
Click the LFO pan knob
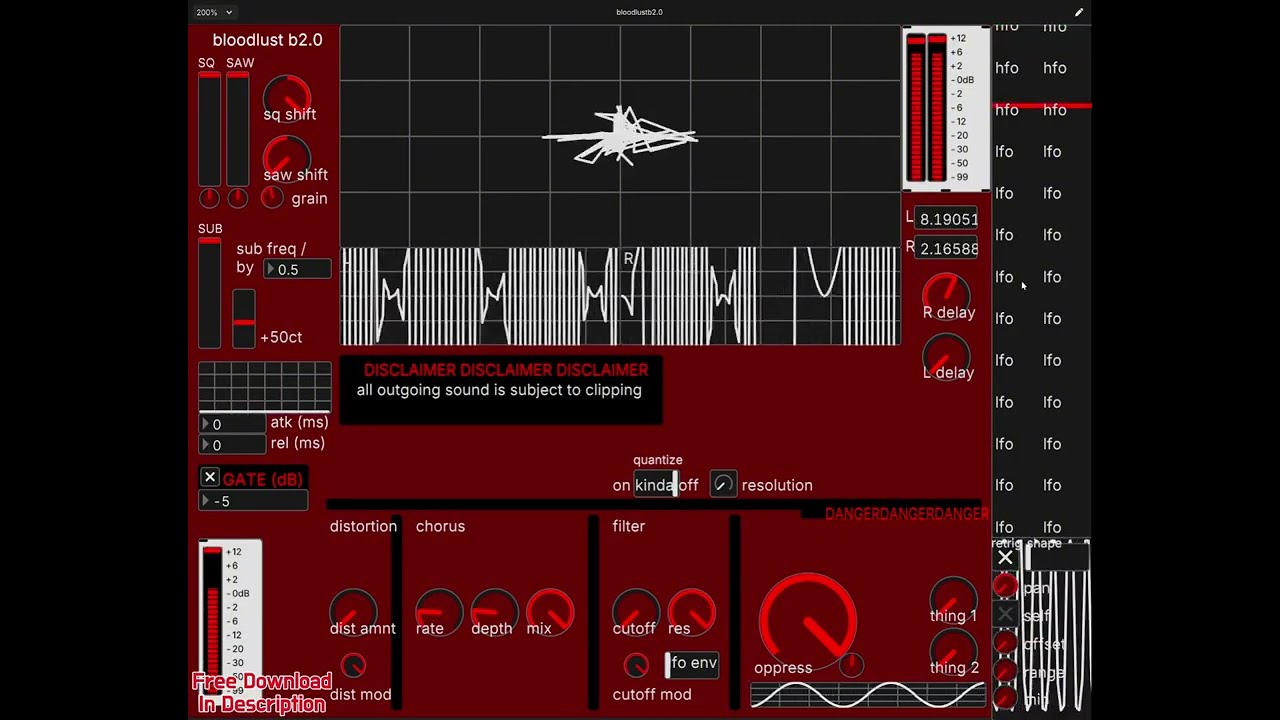click(x=1005, y=586)
